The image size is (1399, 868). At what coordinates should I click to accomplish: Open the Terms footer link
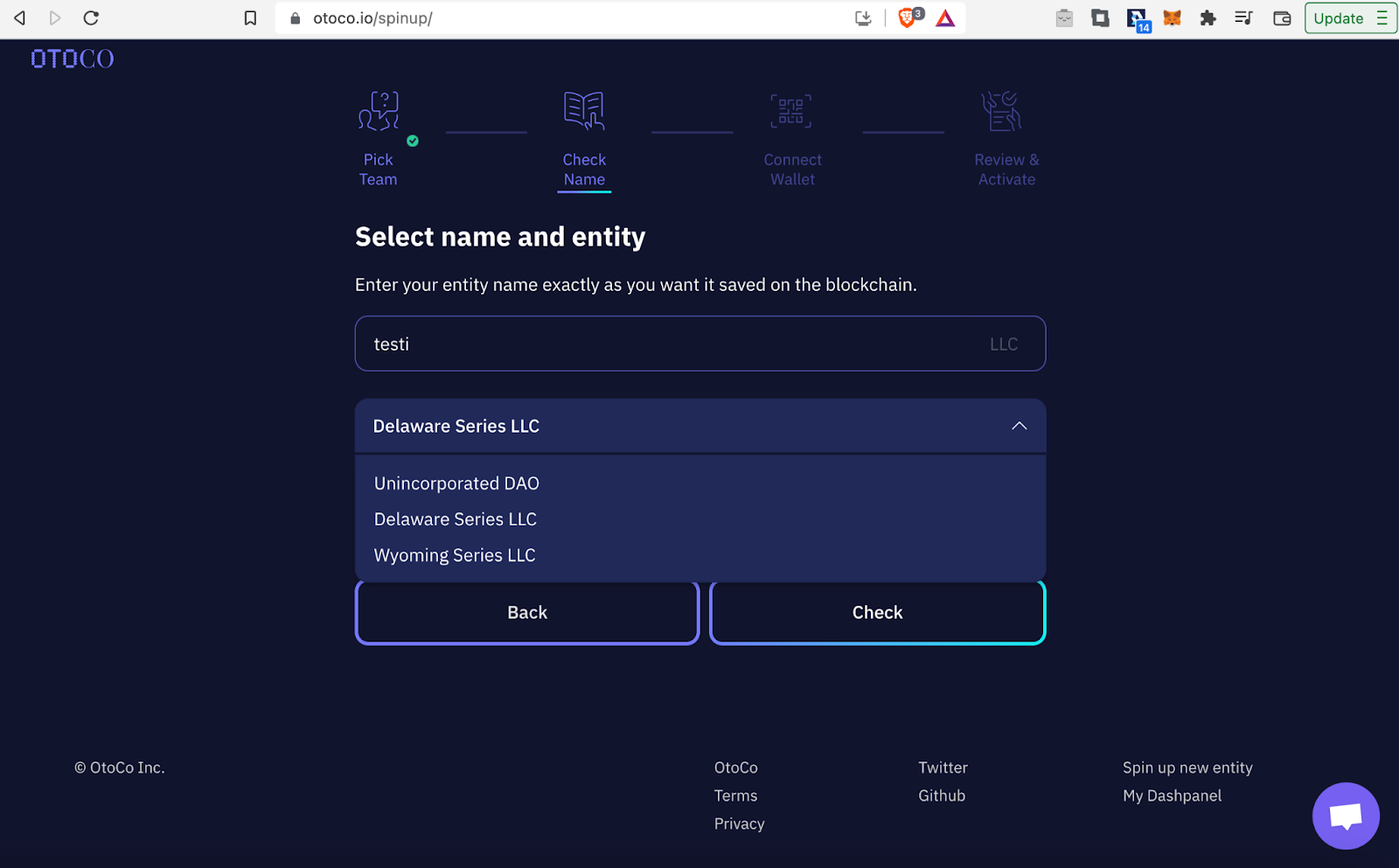click(735, 795)
